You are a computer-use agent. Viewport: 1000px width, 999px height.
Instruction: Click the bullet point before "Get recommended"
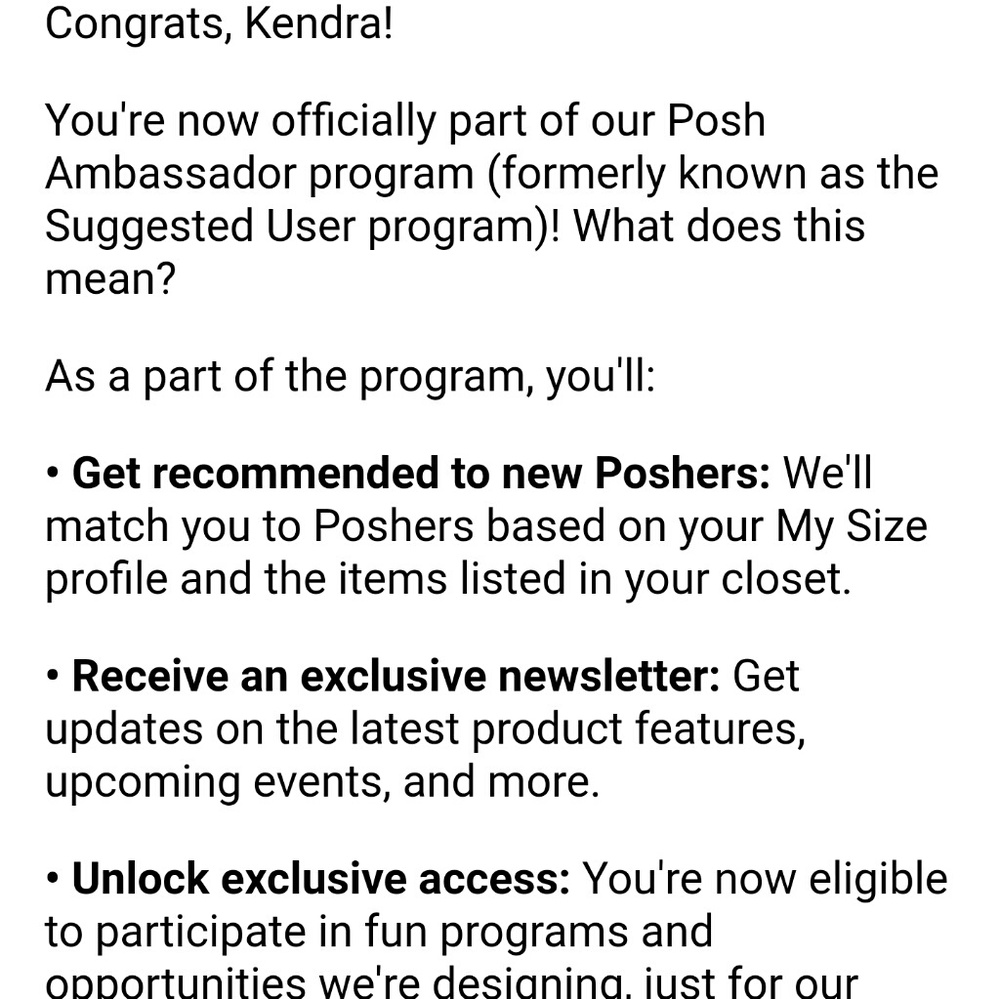click(54, 474)
